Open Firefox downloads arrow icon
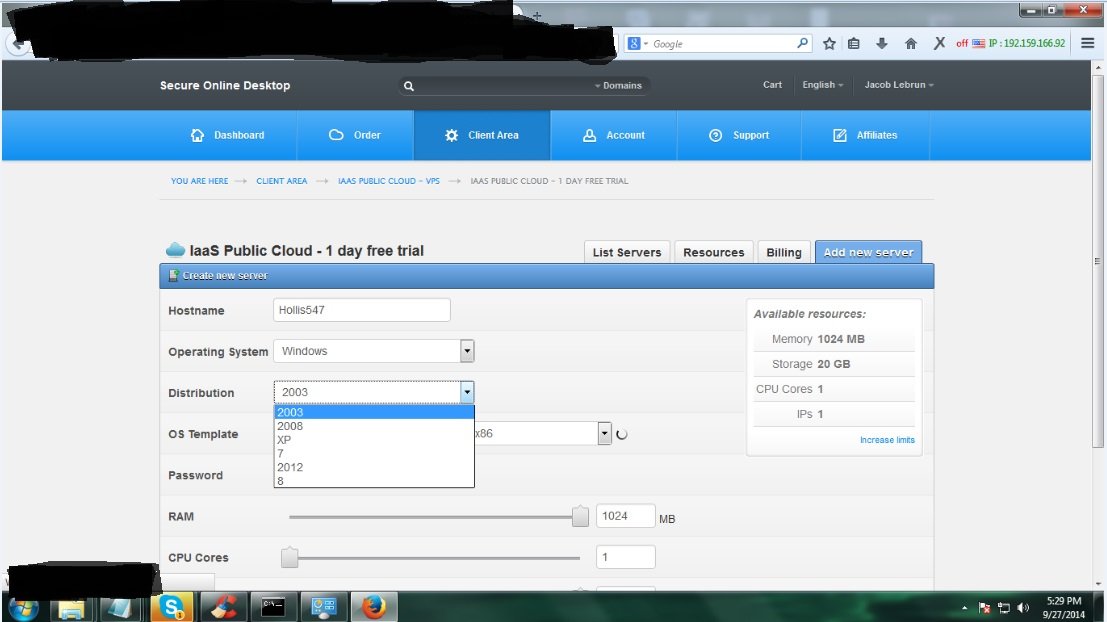 click(x=882, y=44)
